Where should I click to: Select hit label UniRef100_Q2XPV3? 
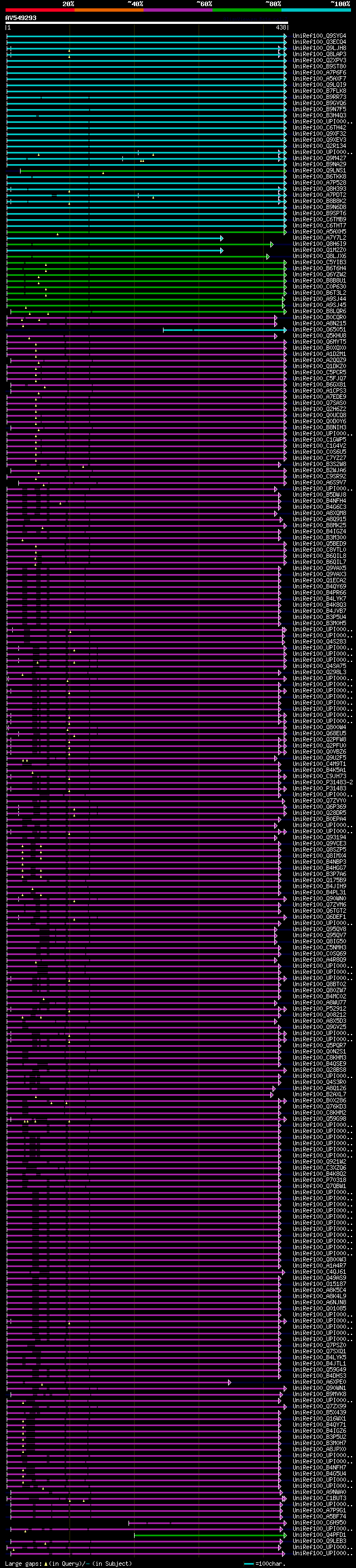point(319,60)
